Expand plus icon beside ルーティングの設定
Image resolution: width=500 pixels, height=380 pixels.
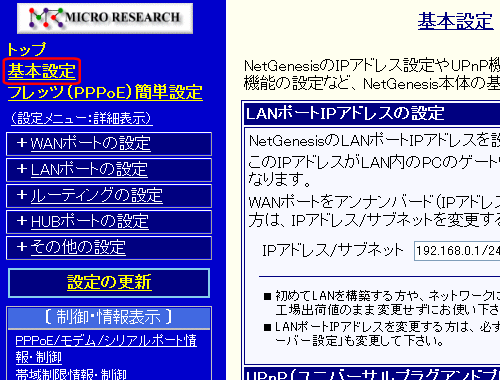pyautogui.click(x=22, y=195)
